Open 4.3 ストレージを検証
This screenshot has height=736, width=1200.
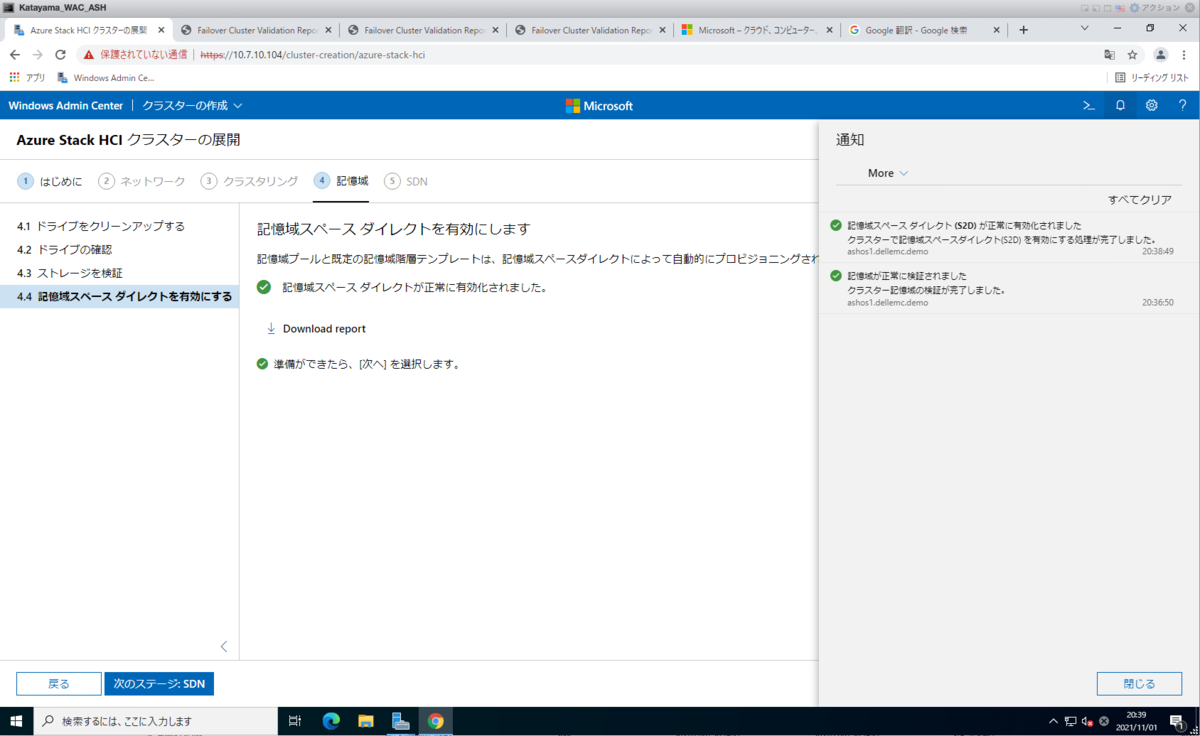click(119, 273)
